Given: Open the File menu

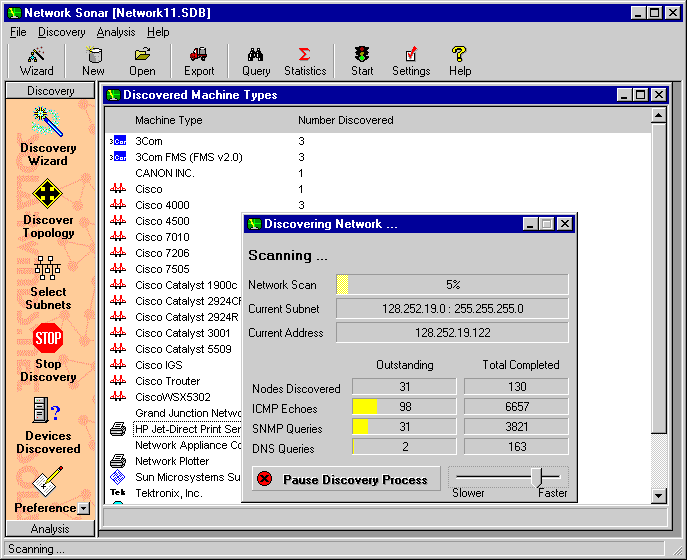Looking at the screenshot, I should (x=18, y=32).
